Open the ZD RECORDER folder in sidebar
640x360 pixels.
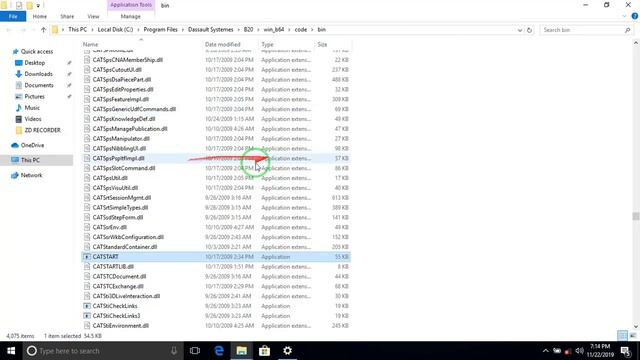tap(42, 130)
